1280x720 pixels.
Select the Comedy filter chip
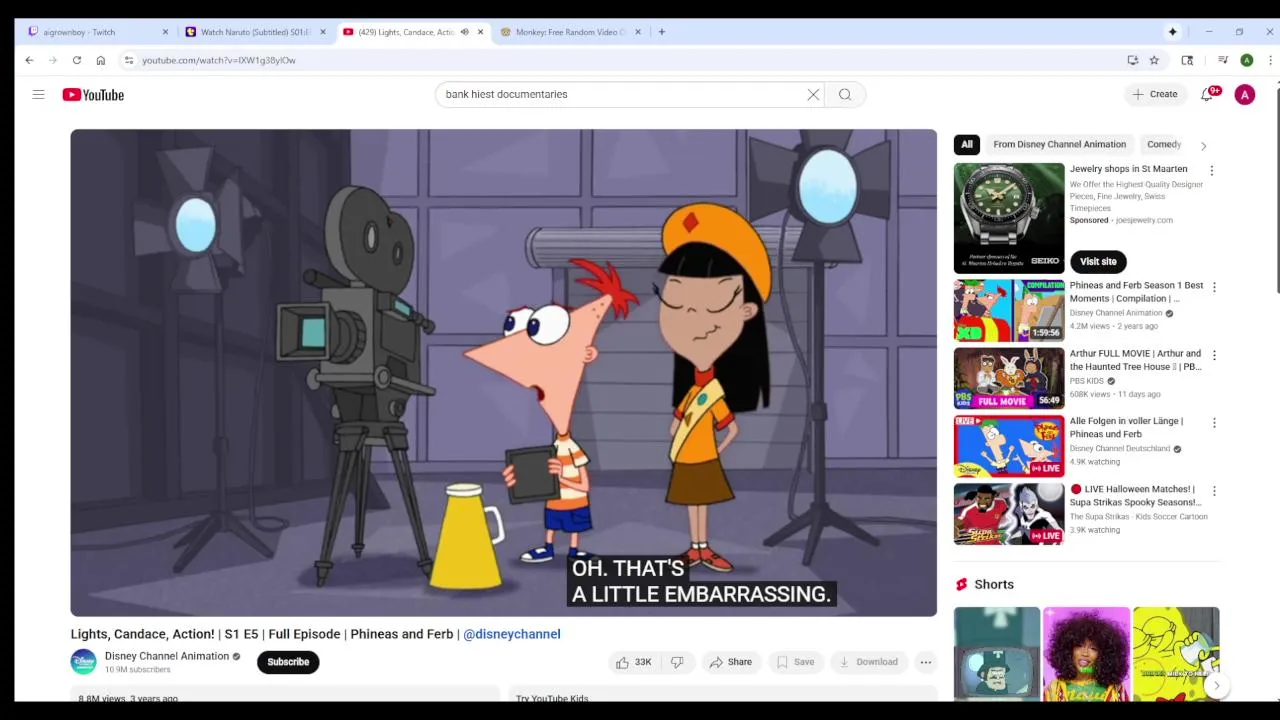[1164, 144]
